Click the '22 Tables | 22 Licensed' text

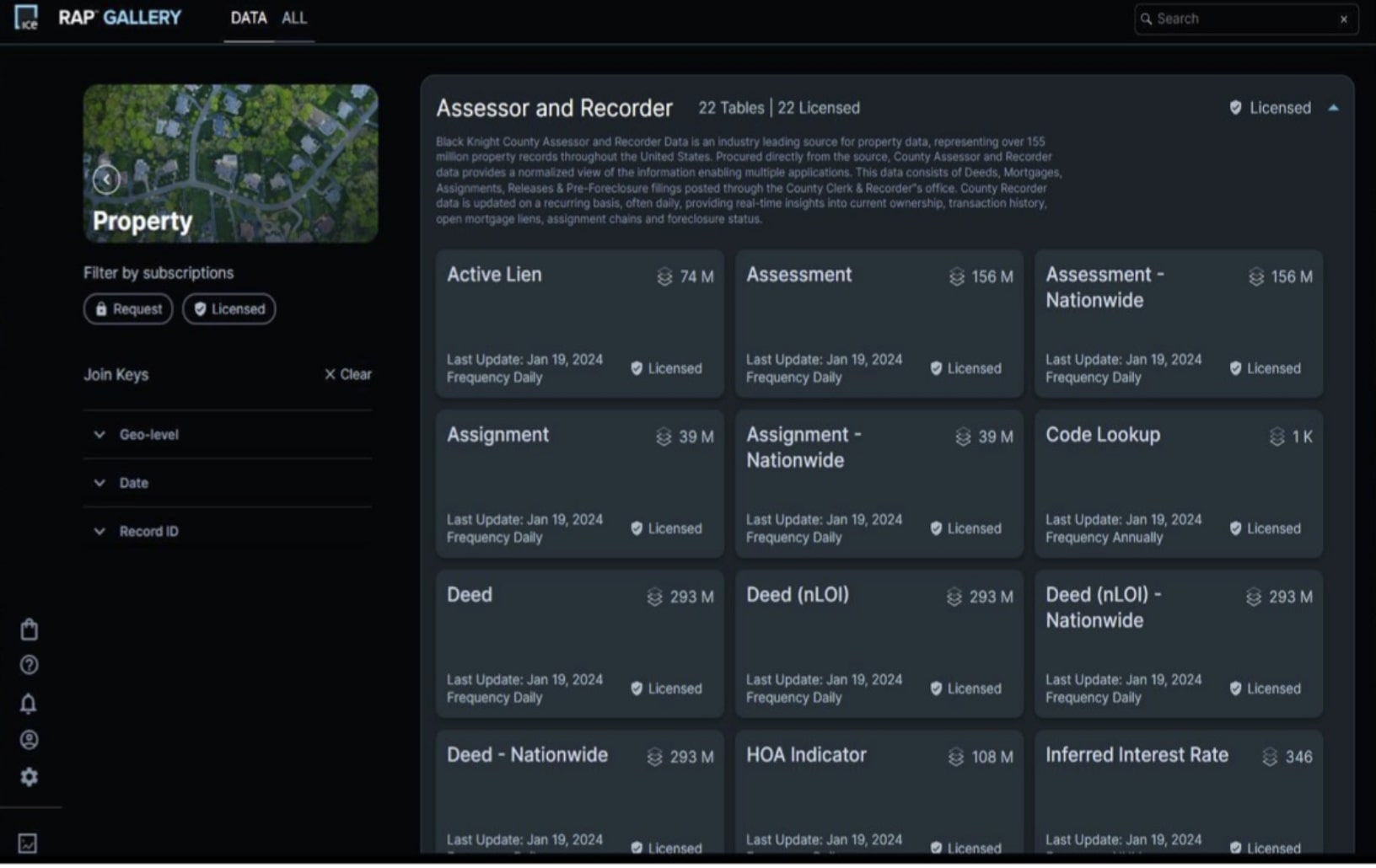[779, 108]
